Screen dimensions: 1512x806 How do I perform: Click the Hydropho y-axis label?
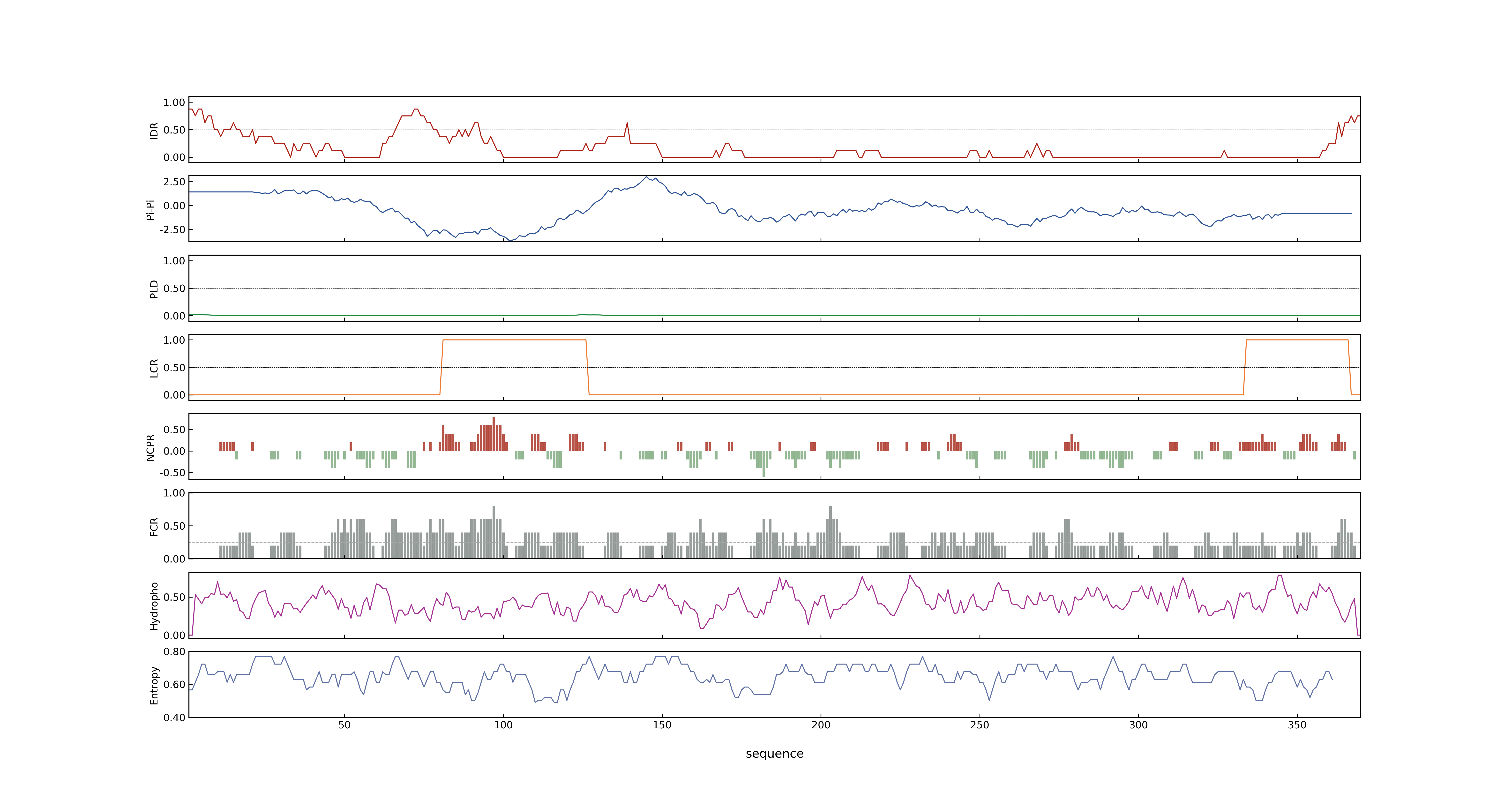[154, 606]
